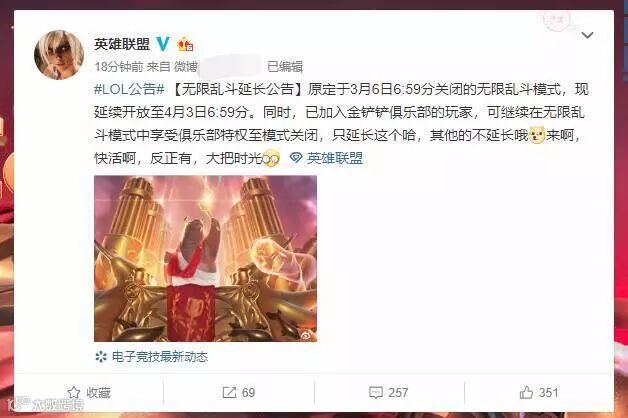
Task: Click the 电子竞技 snowflake channel icon
Action: pos(101,356)
